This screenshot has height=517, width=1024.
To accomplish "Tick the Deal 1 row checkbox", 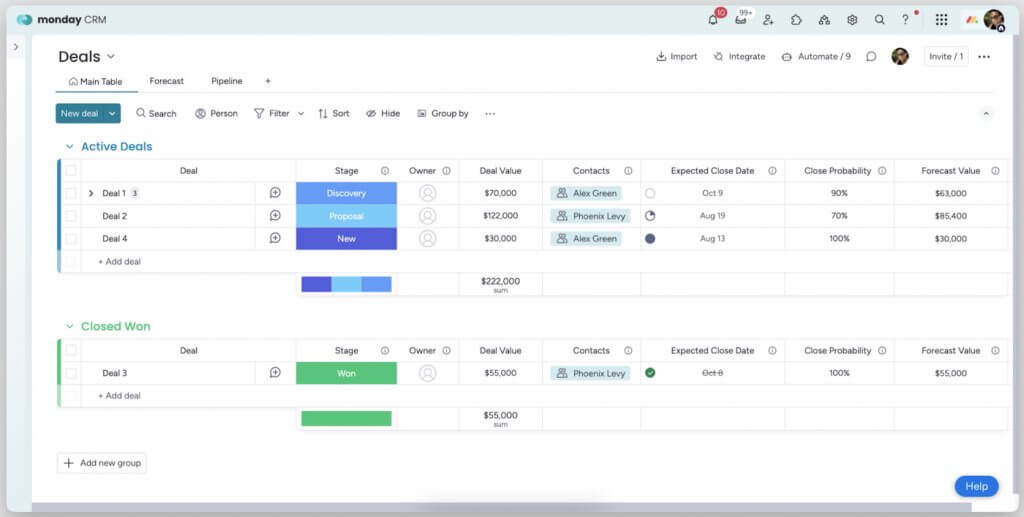I will click(71, 193).
